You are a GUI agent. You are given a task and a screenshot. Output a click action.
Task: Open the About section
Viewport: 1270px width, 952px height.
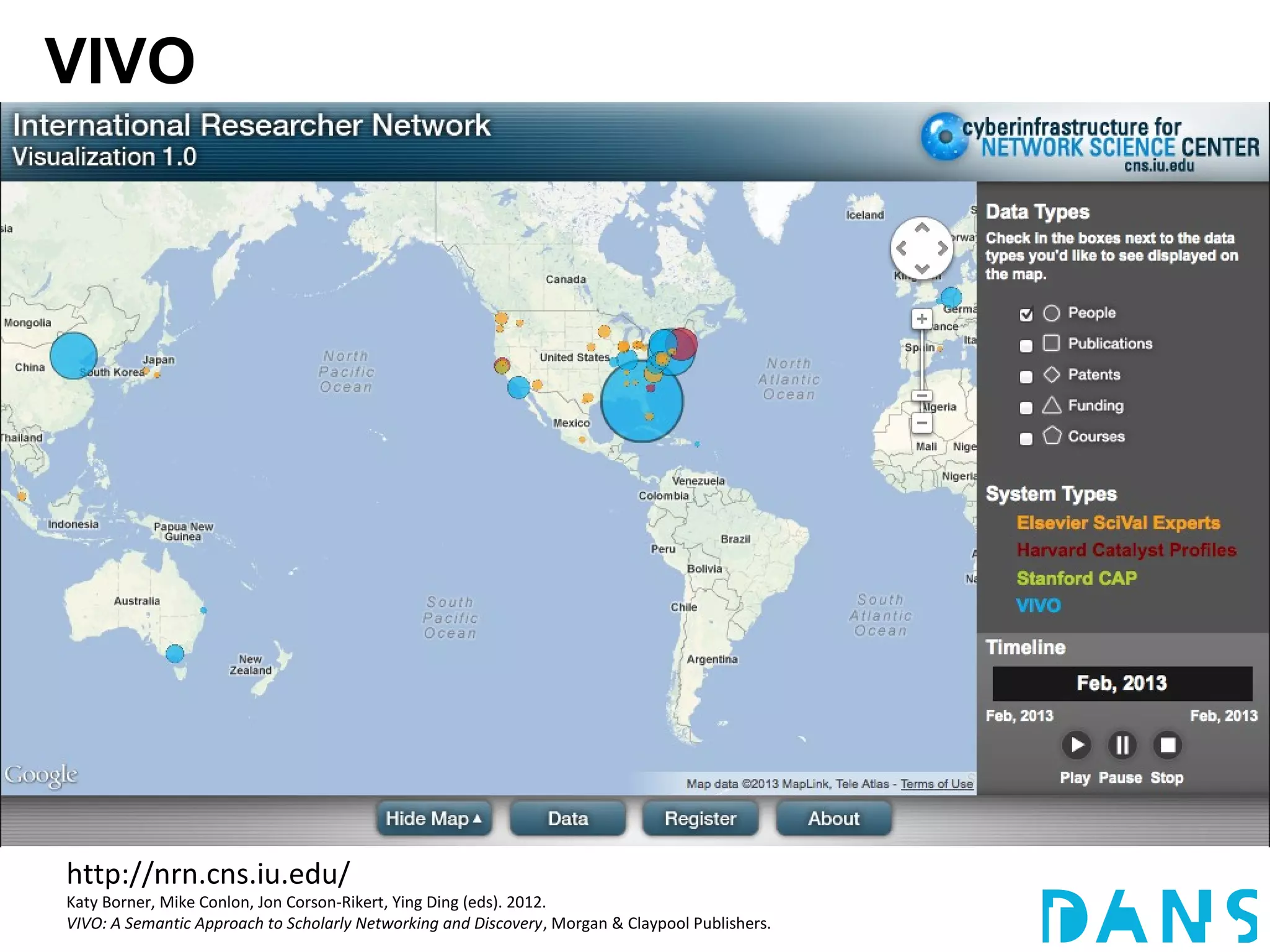click(x=833, y=819)
